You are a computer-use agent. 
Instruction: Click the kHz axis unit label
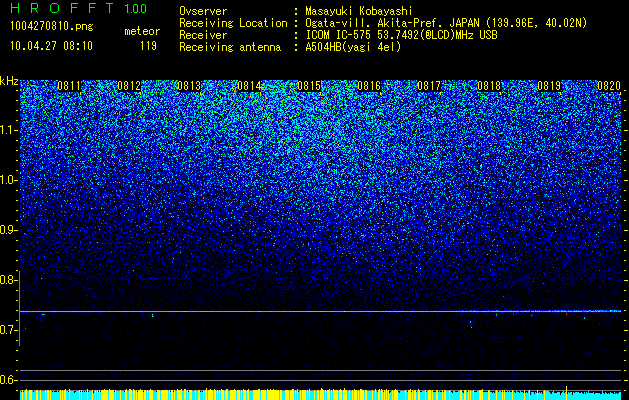click(9, 81)
